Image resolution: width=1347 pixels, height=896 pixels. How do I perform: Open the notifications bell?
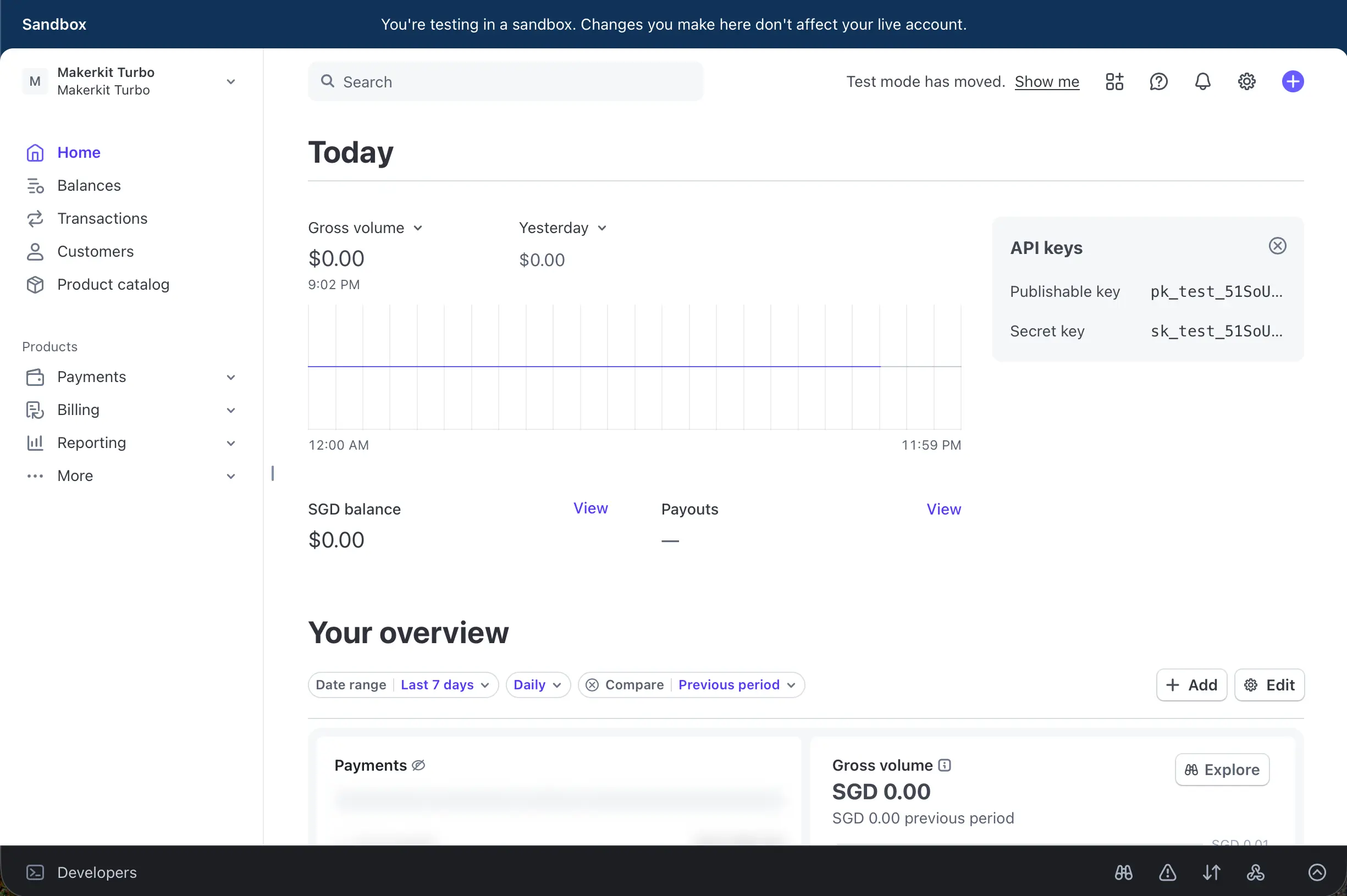click(1201, 81)
